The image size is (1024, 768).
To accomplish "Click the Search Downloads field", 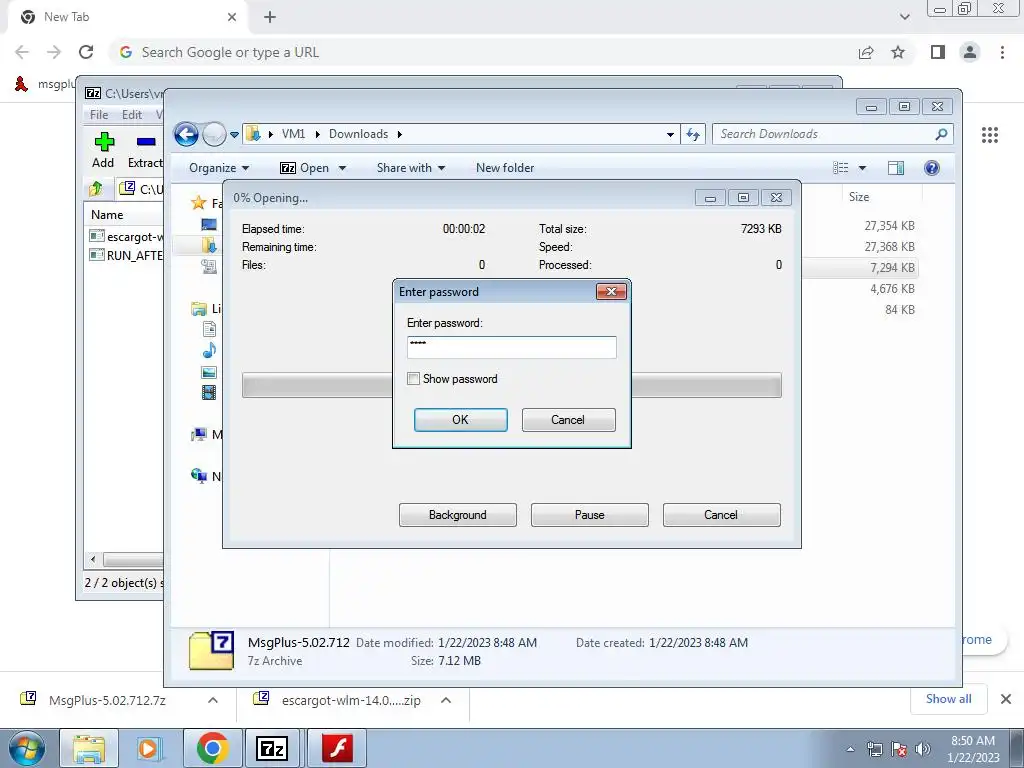I will pos(833,134).
